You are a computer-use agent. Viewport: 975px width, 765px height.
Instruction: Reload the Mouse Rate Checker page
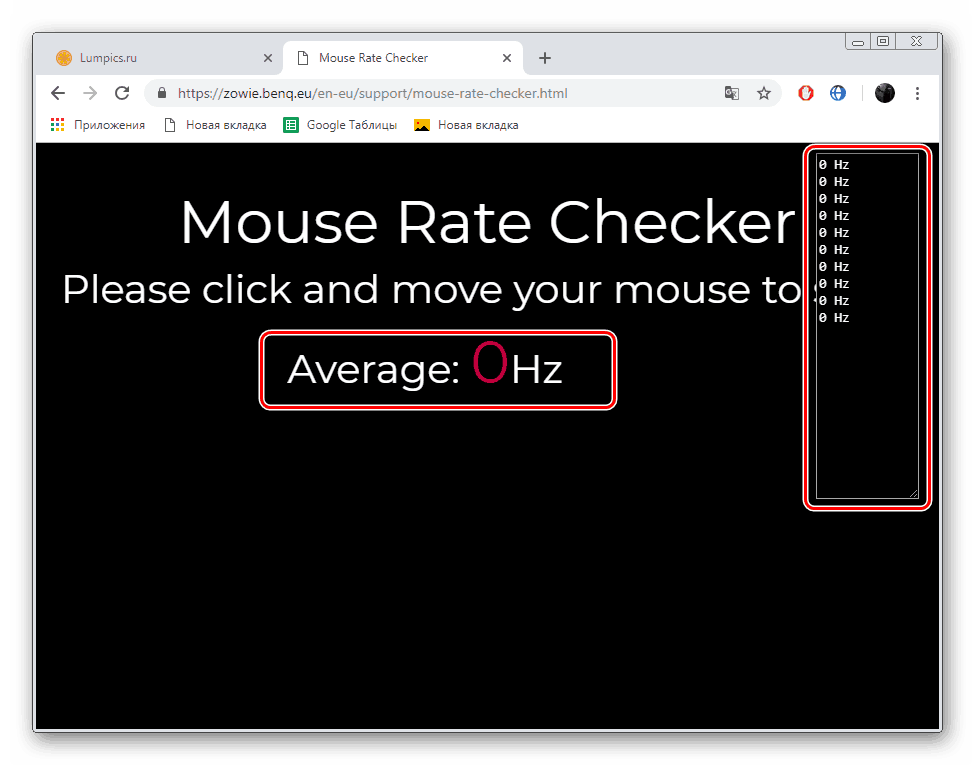[122, 93]
